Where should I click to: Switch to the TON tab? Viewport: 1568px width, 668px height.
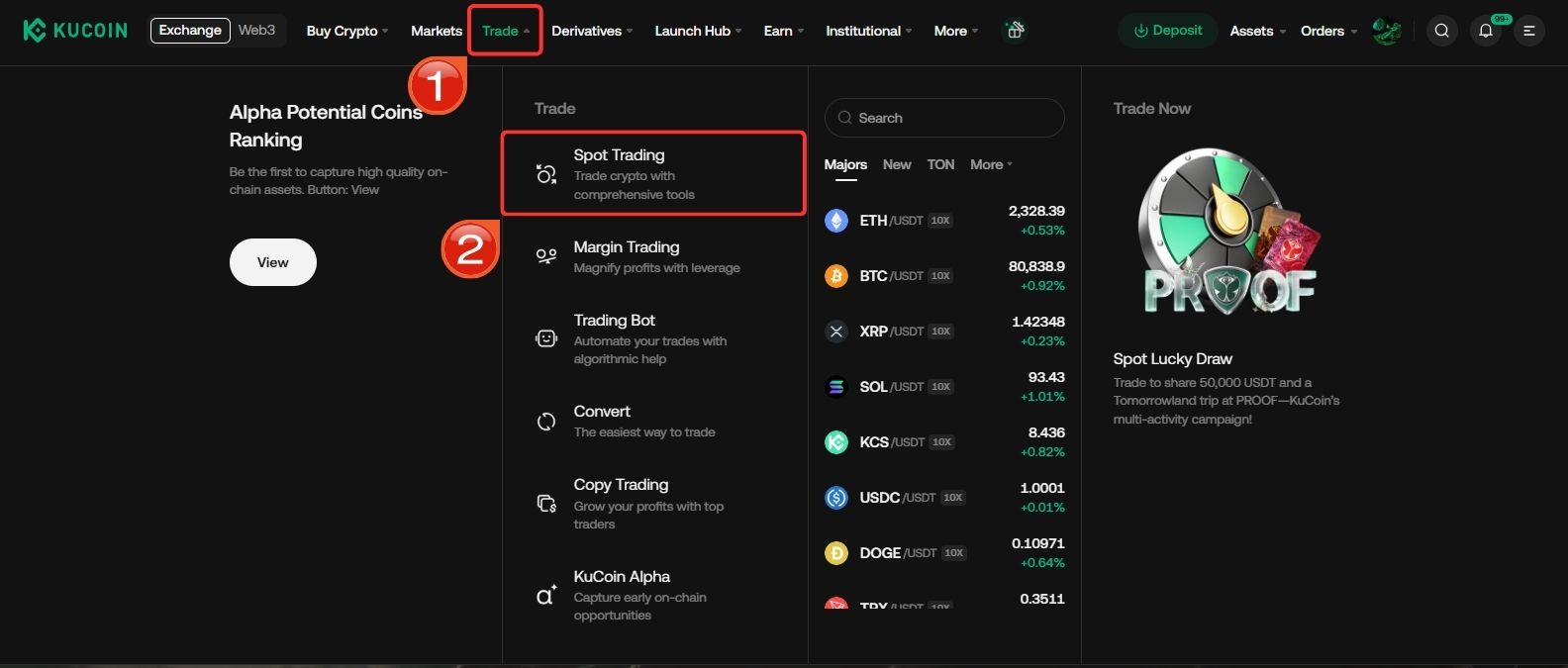pos(940,164)
